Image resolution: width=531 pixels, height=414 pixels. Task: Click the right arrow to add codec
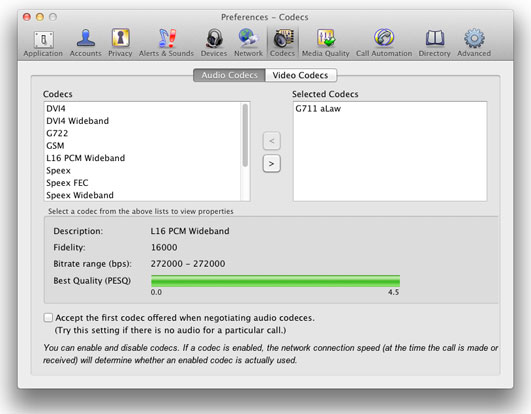pos(272,164)
